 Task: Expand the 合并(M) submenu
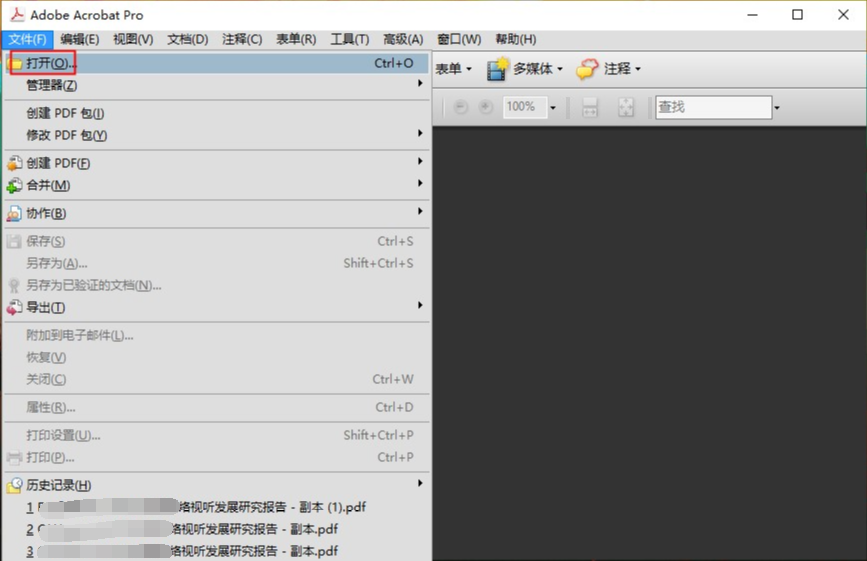[217, 185]
